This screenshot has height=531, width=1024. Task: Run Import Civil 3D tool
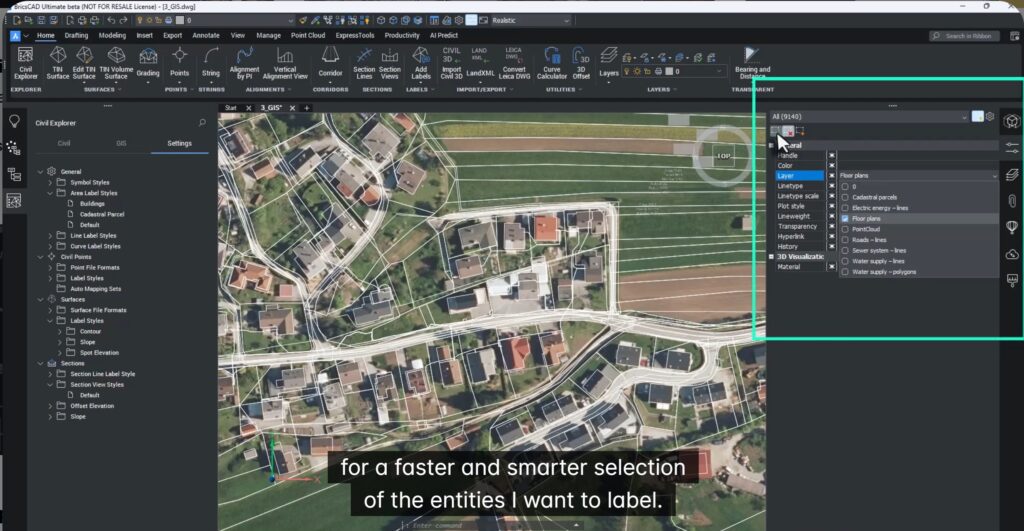point(451,63)
